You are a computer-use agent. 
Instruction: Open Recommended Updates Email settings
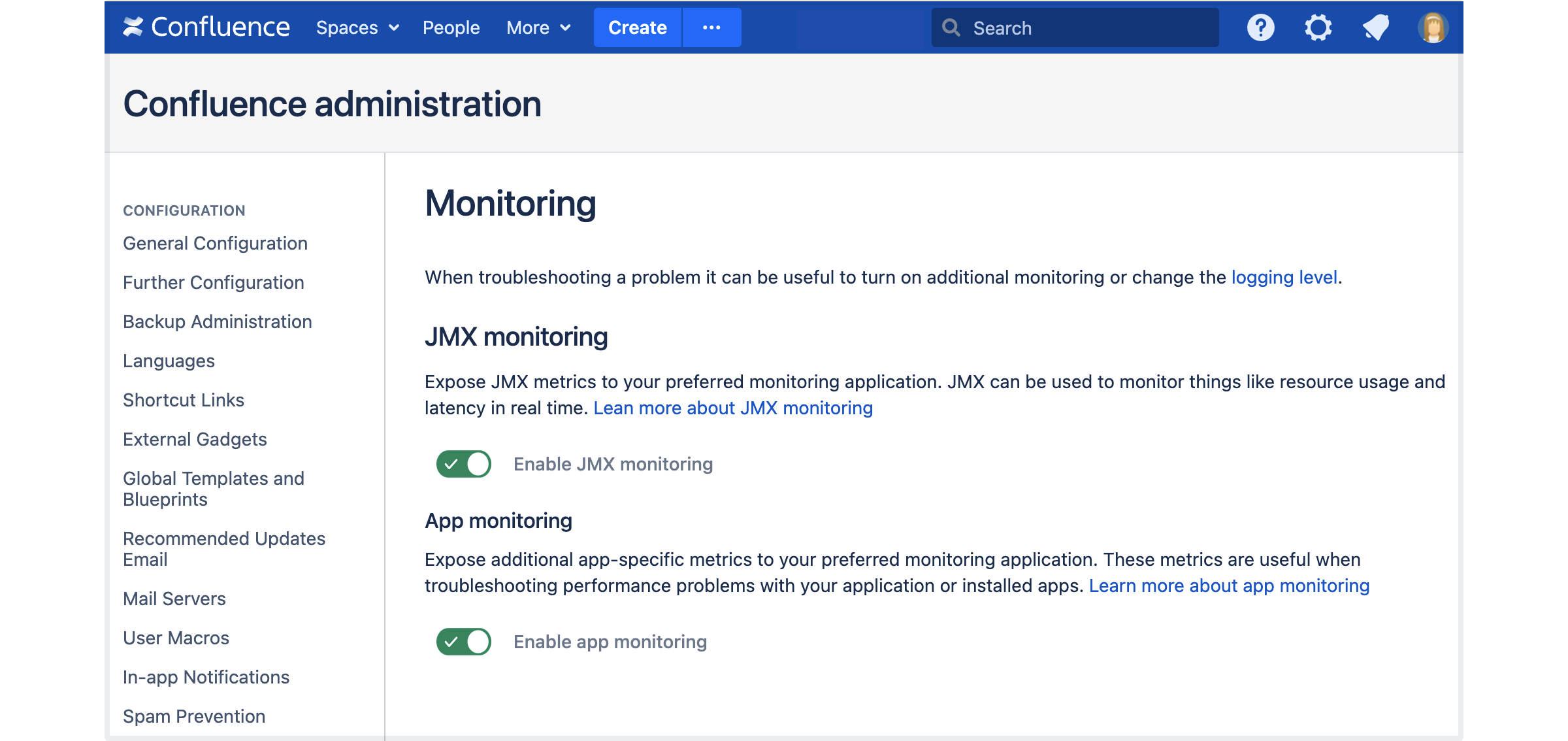(224, 549)
